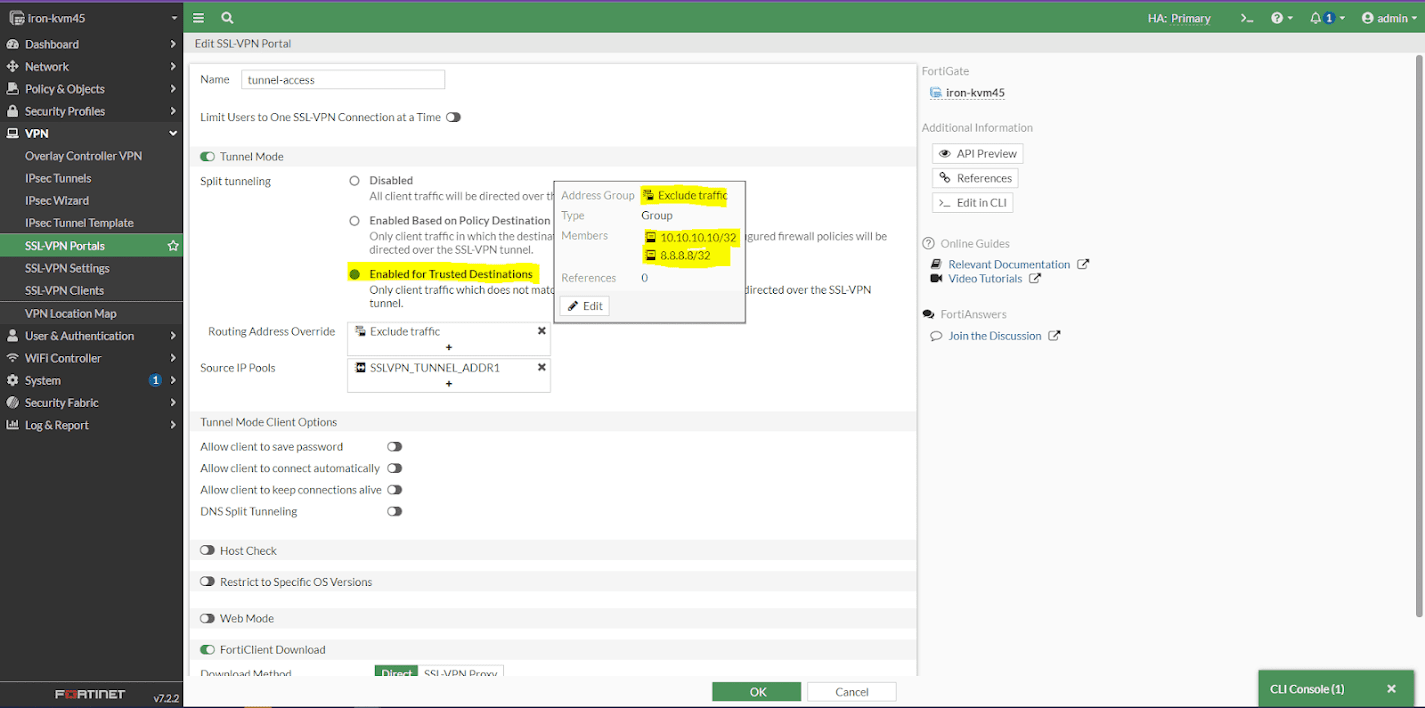Toggle Web Mode switch
The width and height of the screenshot is (1425, 708).
[x=208, y=619]
